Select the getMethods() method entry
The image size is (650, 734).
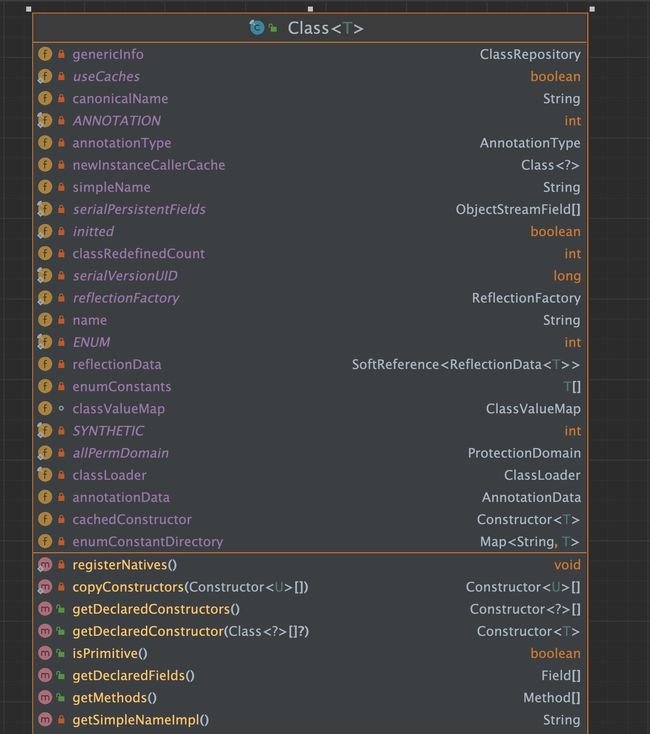[x=310, y=697]
